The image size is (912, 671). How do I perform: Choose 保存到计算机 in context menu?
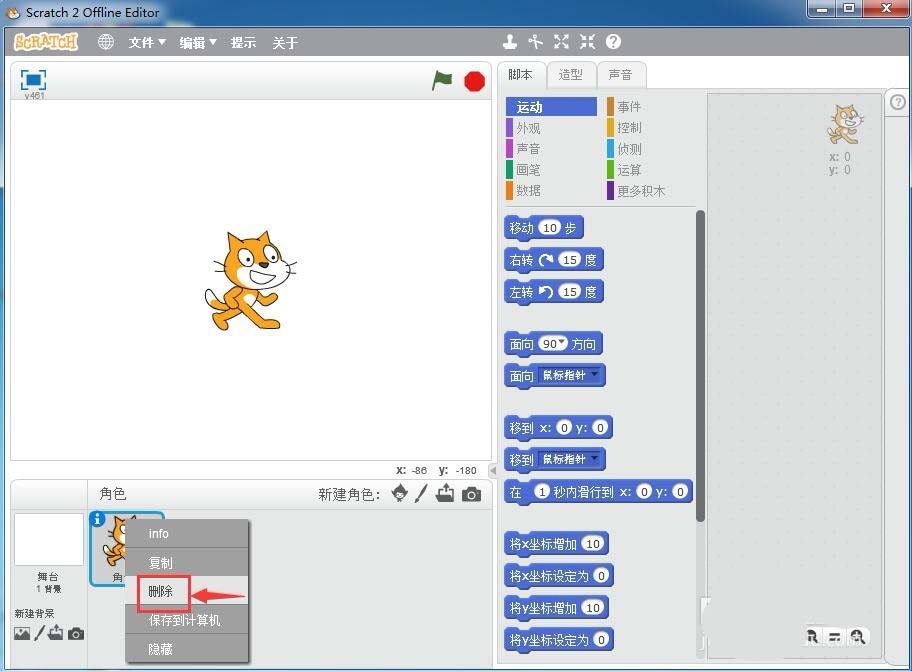coord(187,620)
